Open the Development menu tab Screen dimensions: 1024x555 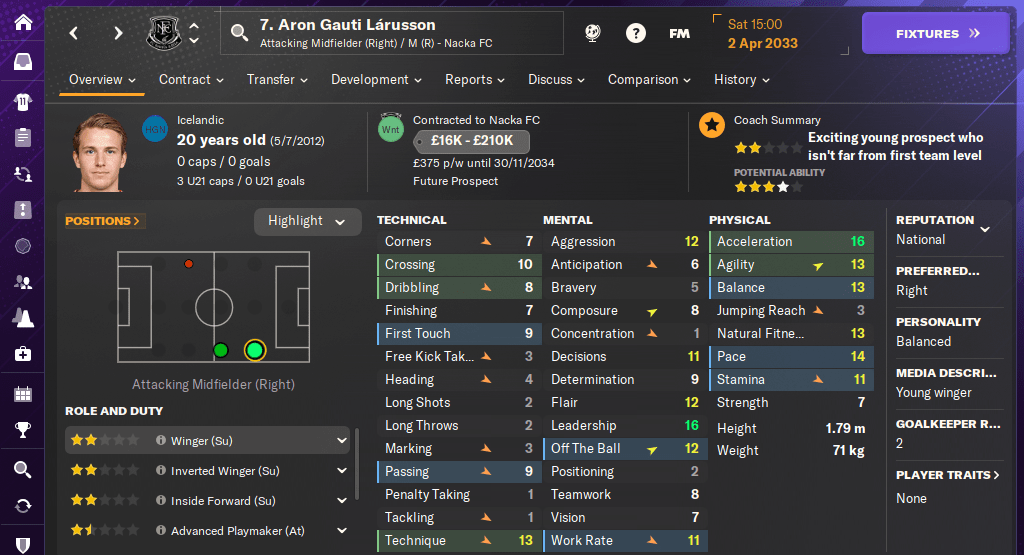(376, 79)
